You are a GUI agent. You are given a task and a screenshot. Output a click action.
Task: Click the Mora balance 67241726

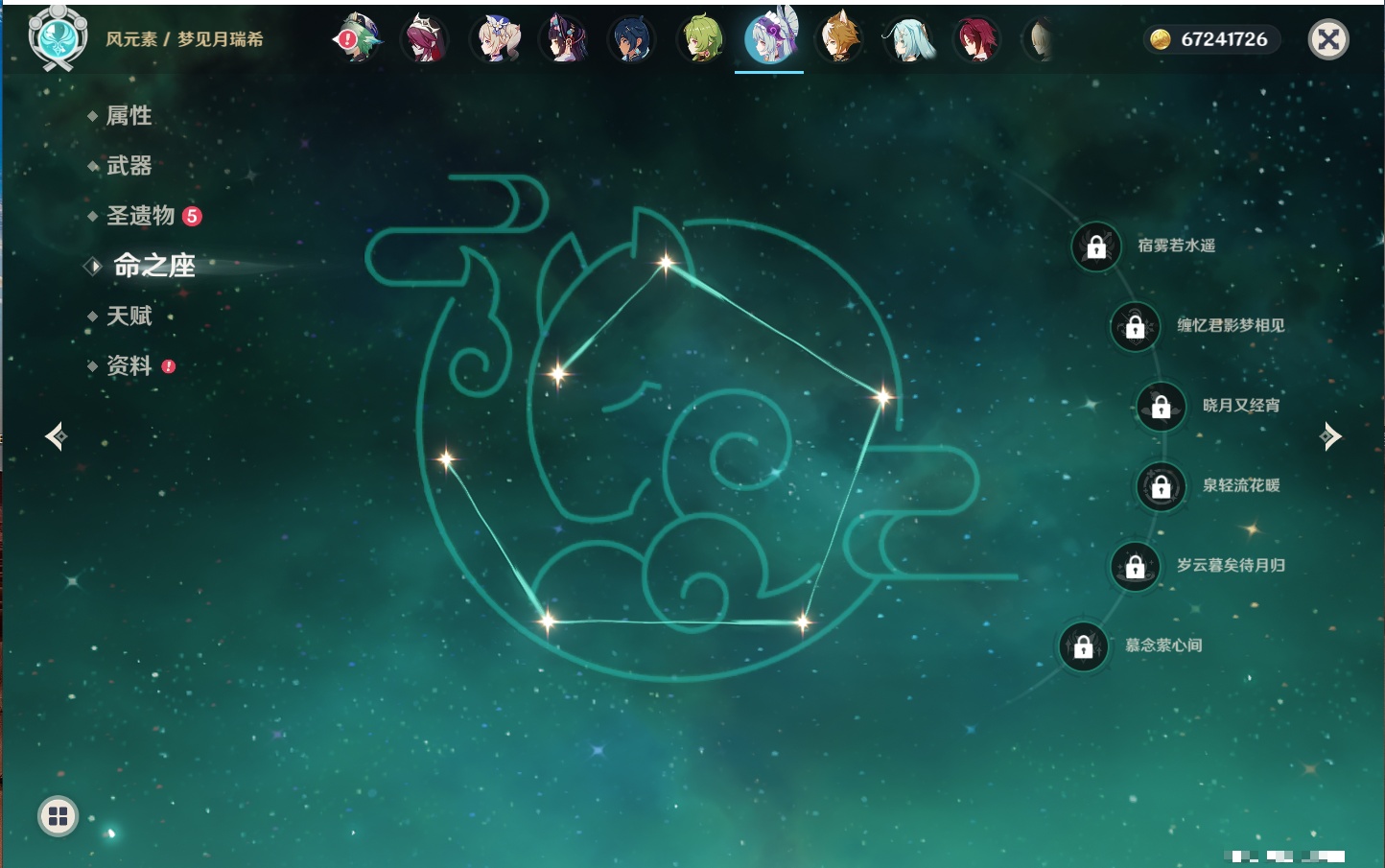(1224, 39)
